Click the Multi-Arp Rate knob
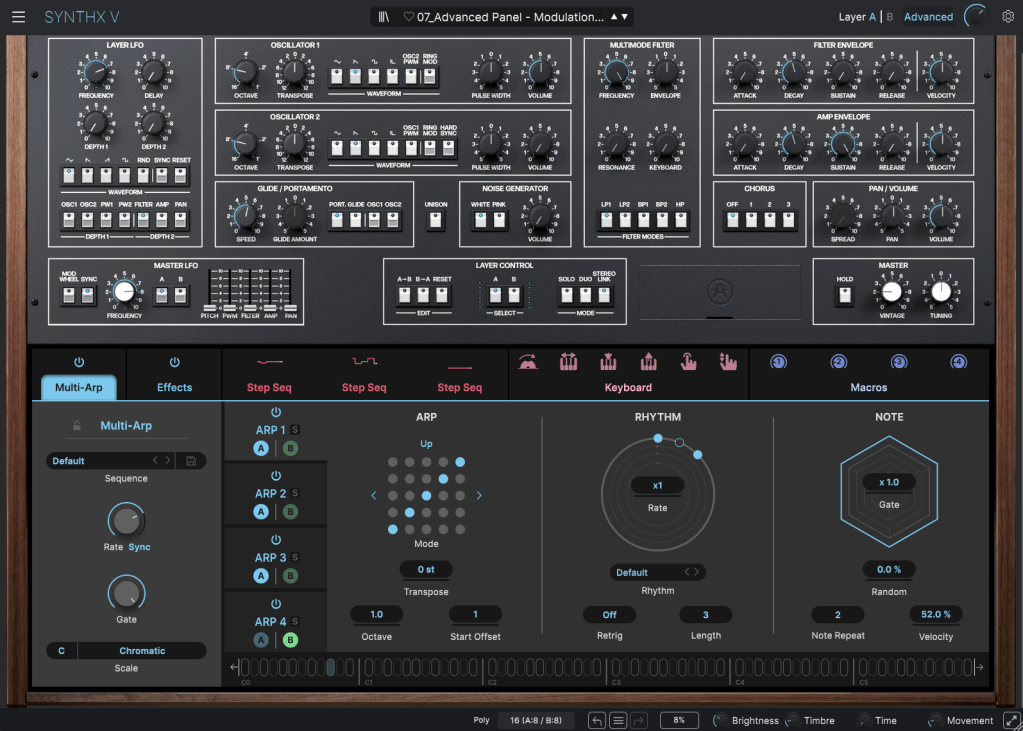The width and height of the screenshot is (1023, 731). click(124, 520)
